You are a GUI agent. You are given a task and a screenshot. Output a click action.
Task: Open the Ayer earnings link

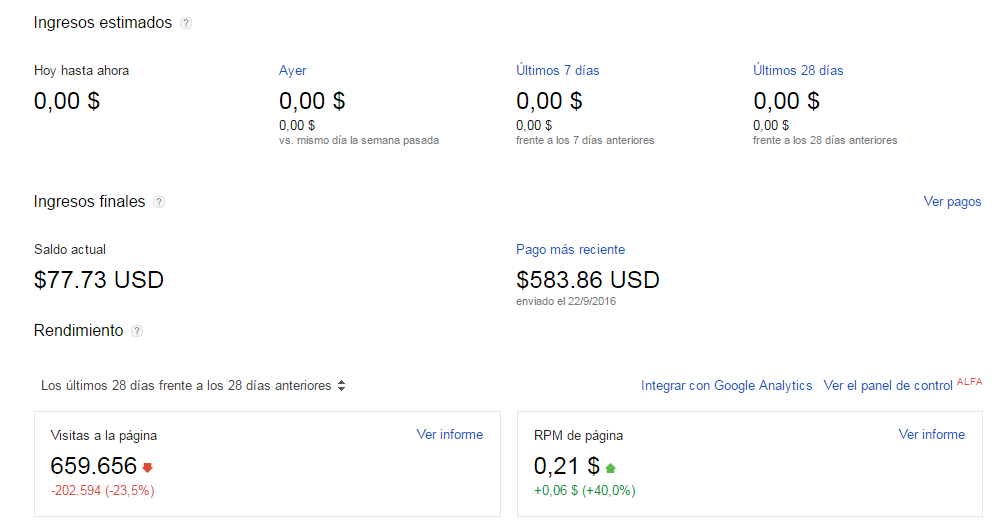pos(292,71)
